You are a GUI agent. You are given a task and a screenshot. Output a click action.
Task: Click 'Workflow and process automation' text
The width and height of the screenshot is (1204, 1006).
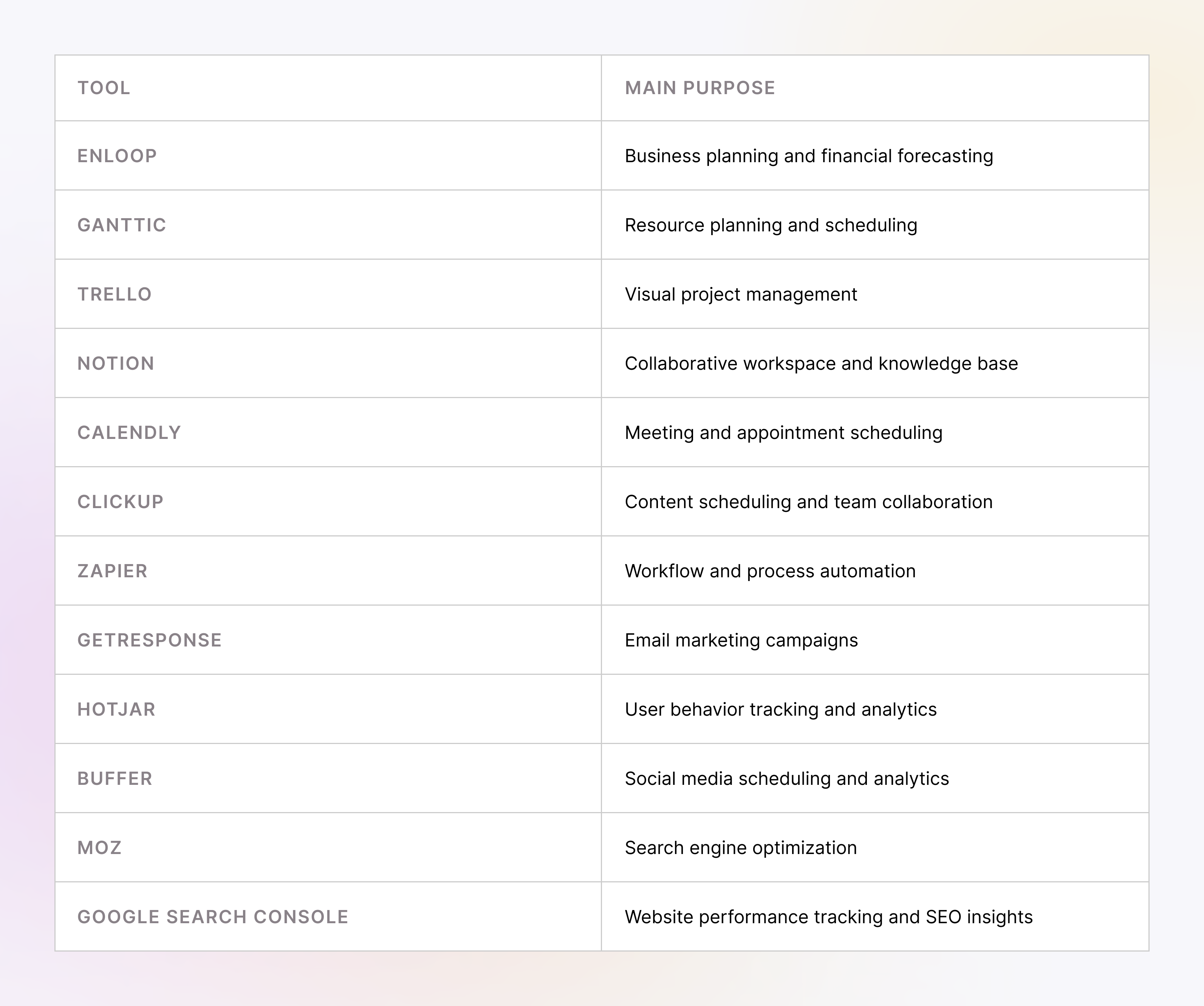tap(770, 571)
